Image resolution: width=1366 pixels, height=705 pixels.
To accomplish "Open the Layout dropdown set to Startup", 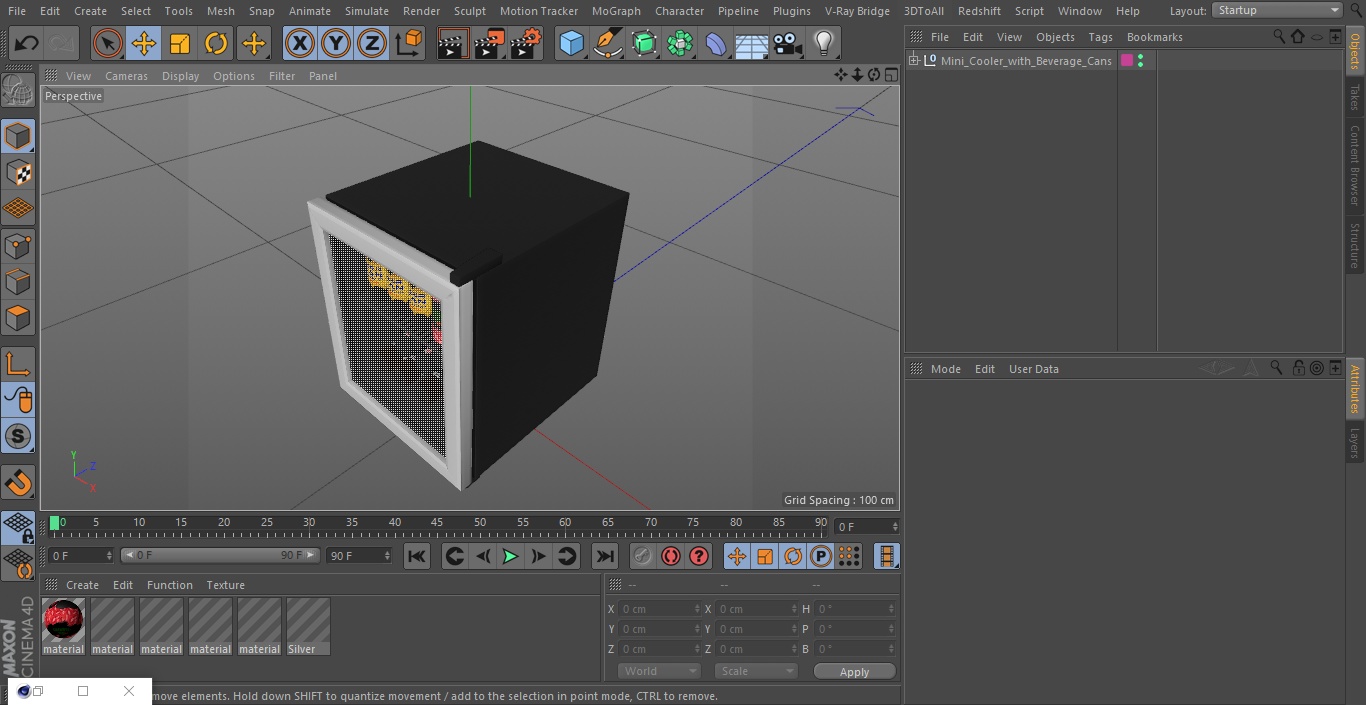I will point(1277,10).
